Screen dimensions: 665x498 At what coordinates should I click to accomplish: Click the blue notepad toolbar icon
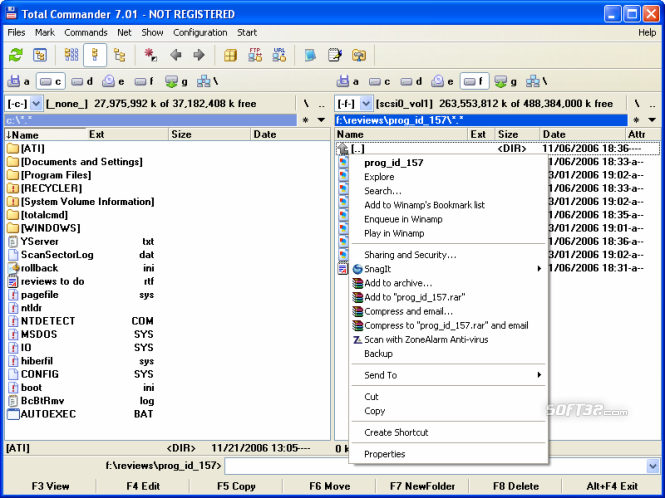tap(310, 55)
